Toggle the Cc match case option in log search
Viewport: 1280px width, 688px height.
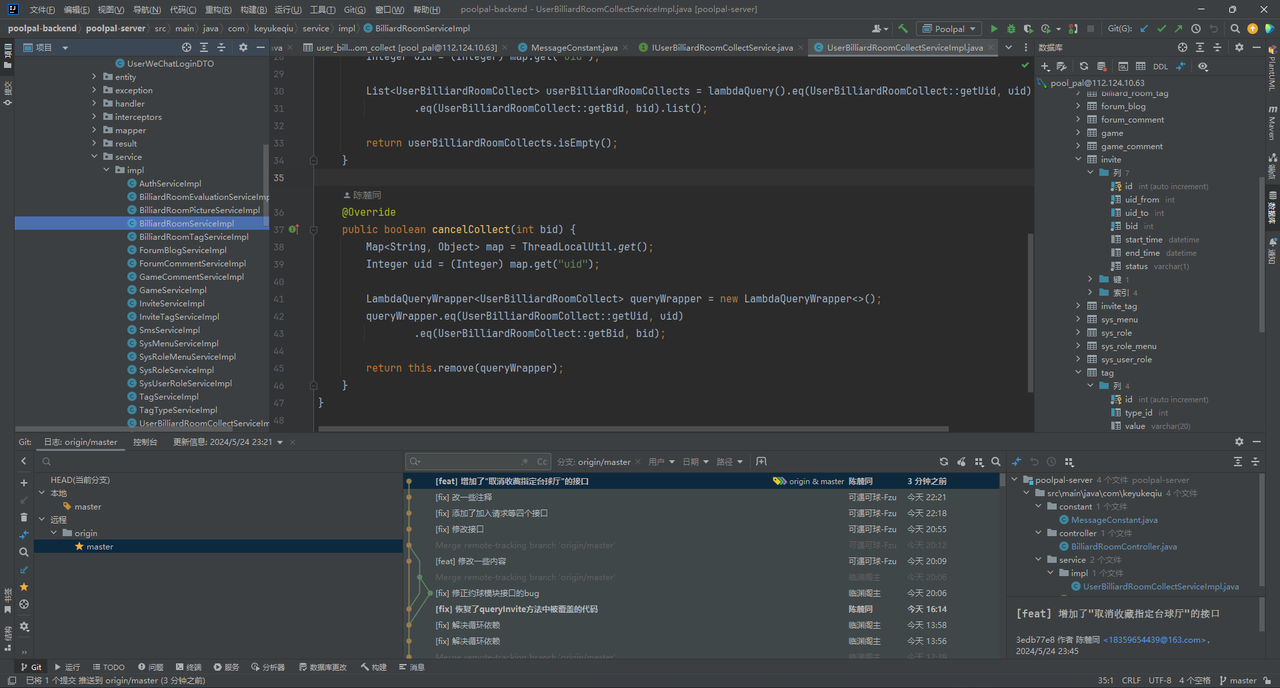pos(542,462)
